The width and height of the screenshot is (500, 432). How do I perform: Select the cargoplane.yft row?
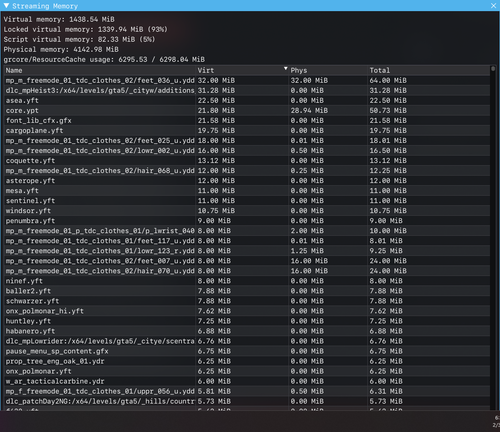tap(247, 130)
